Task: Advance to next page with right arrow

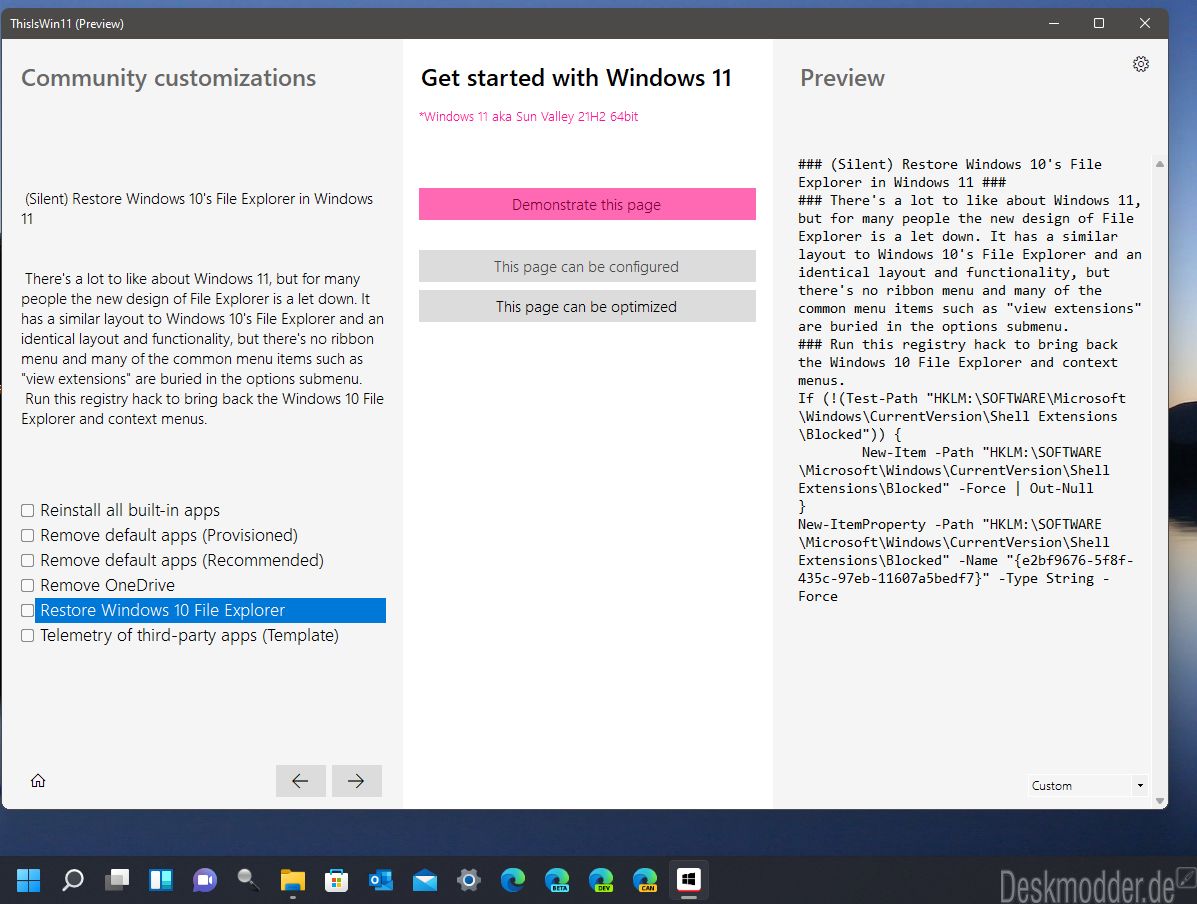Action: (357, 780)
